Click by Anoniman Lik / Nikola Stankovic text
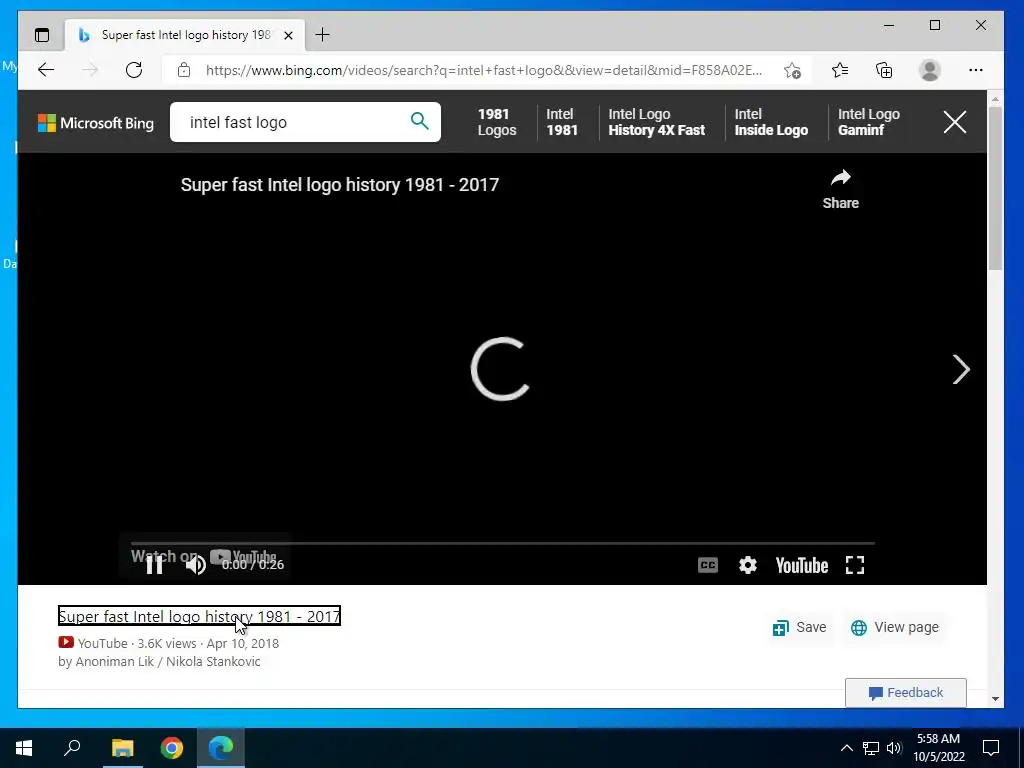 pyautogui.click(x=159, y=662)
